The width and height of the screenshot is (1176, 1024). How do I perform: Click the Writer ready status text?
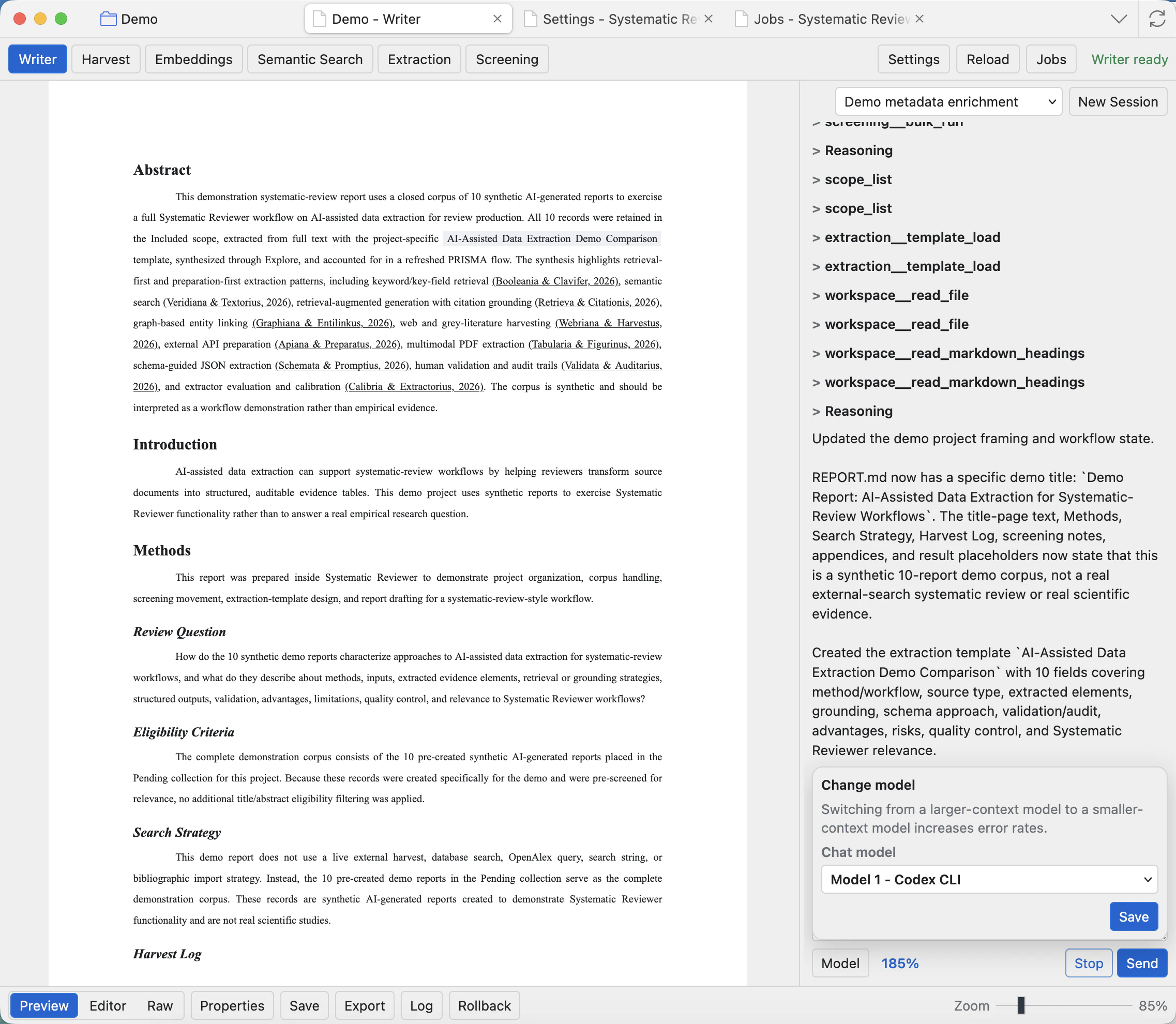pyautogui.click(x=1129, y=59)
